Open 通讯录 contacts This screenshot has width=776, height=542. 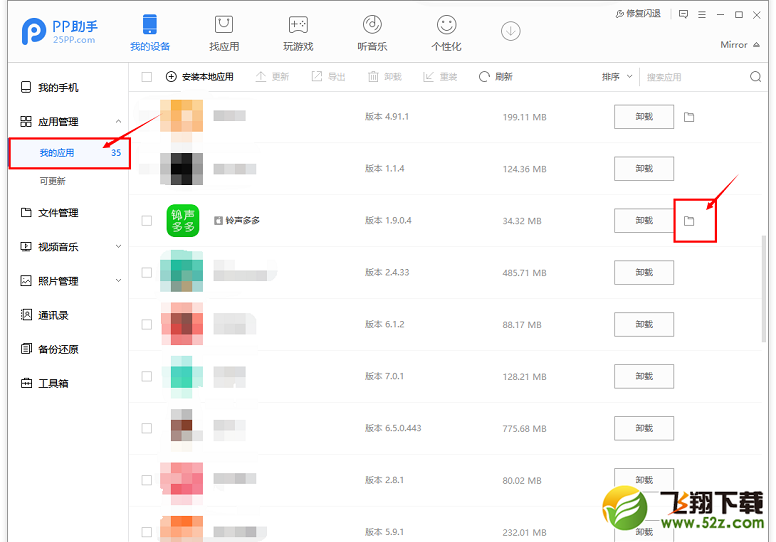45,315
